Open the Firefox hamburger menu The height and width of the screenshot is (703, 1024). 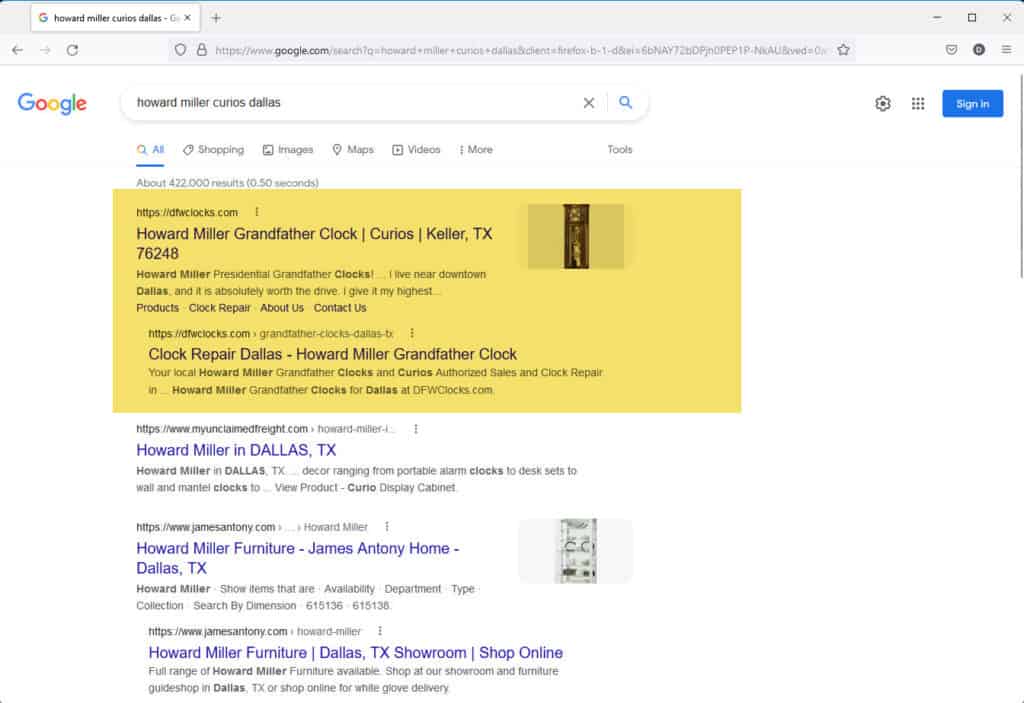point(1006,50)
